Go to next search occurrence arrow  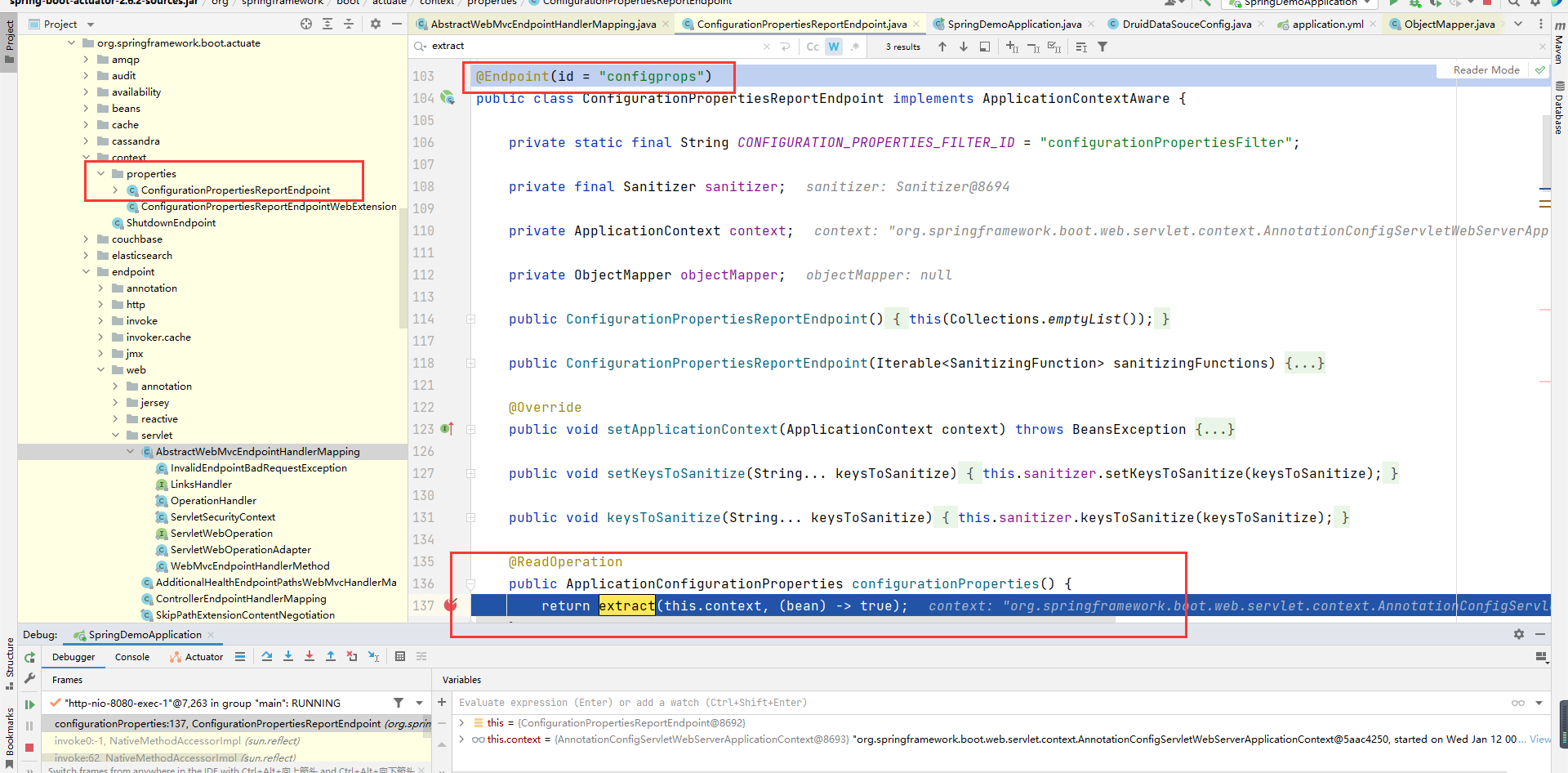pos(964,47)
